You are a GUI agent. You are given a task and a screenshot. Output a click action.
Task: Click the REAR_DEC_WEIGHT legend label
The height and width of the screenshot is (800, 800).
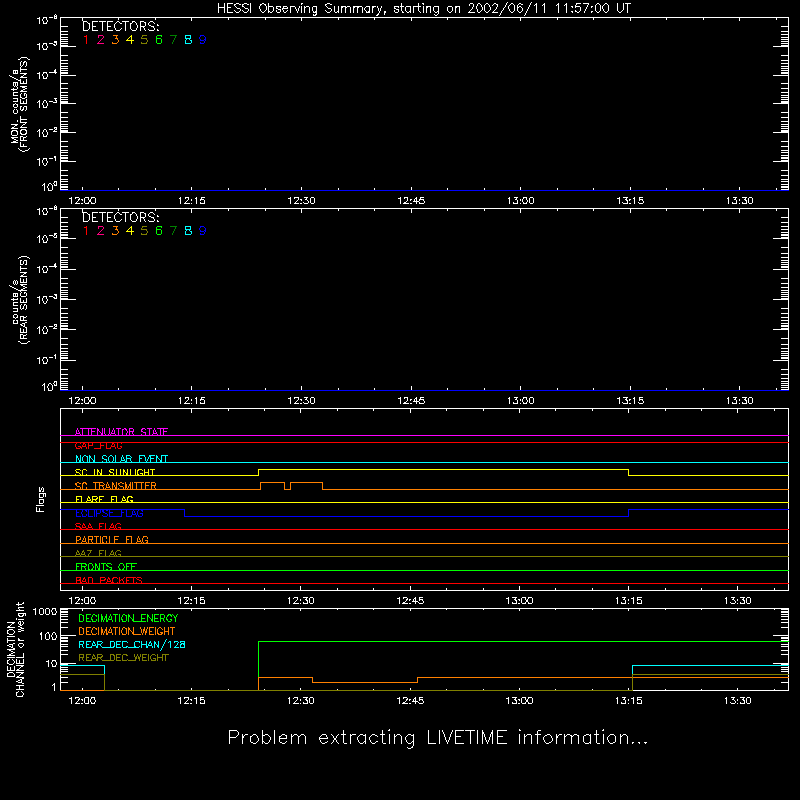(x=123, y=658)
